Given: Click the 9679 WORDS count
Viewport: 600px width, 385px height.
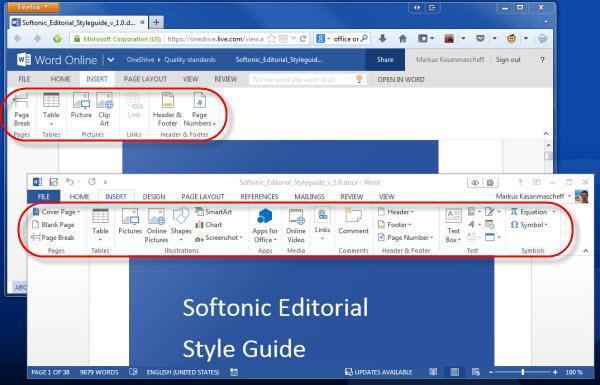Looking at the screenshot, I should coord(99,372).
